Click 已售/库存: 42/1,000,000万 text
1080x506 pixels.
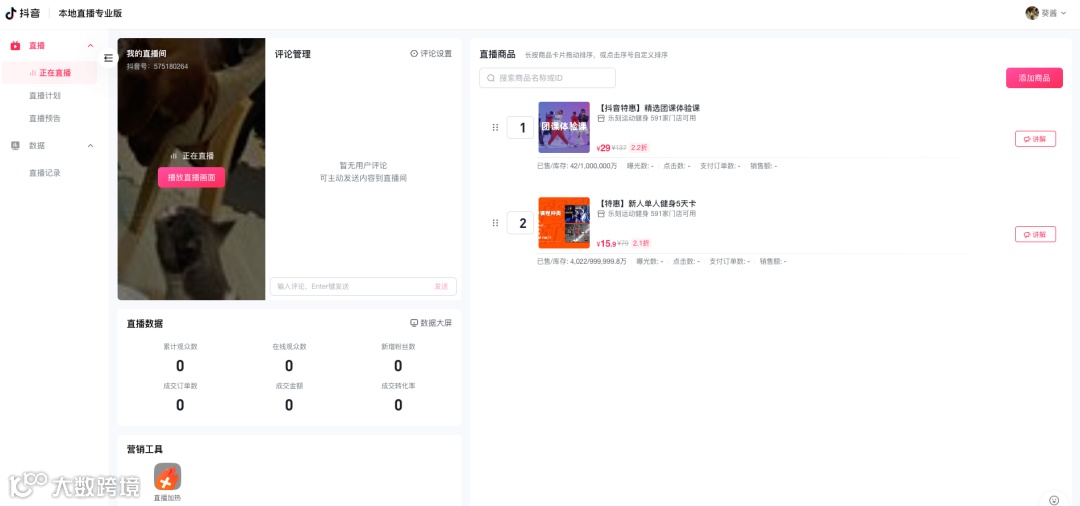(x=577, y=166)
